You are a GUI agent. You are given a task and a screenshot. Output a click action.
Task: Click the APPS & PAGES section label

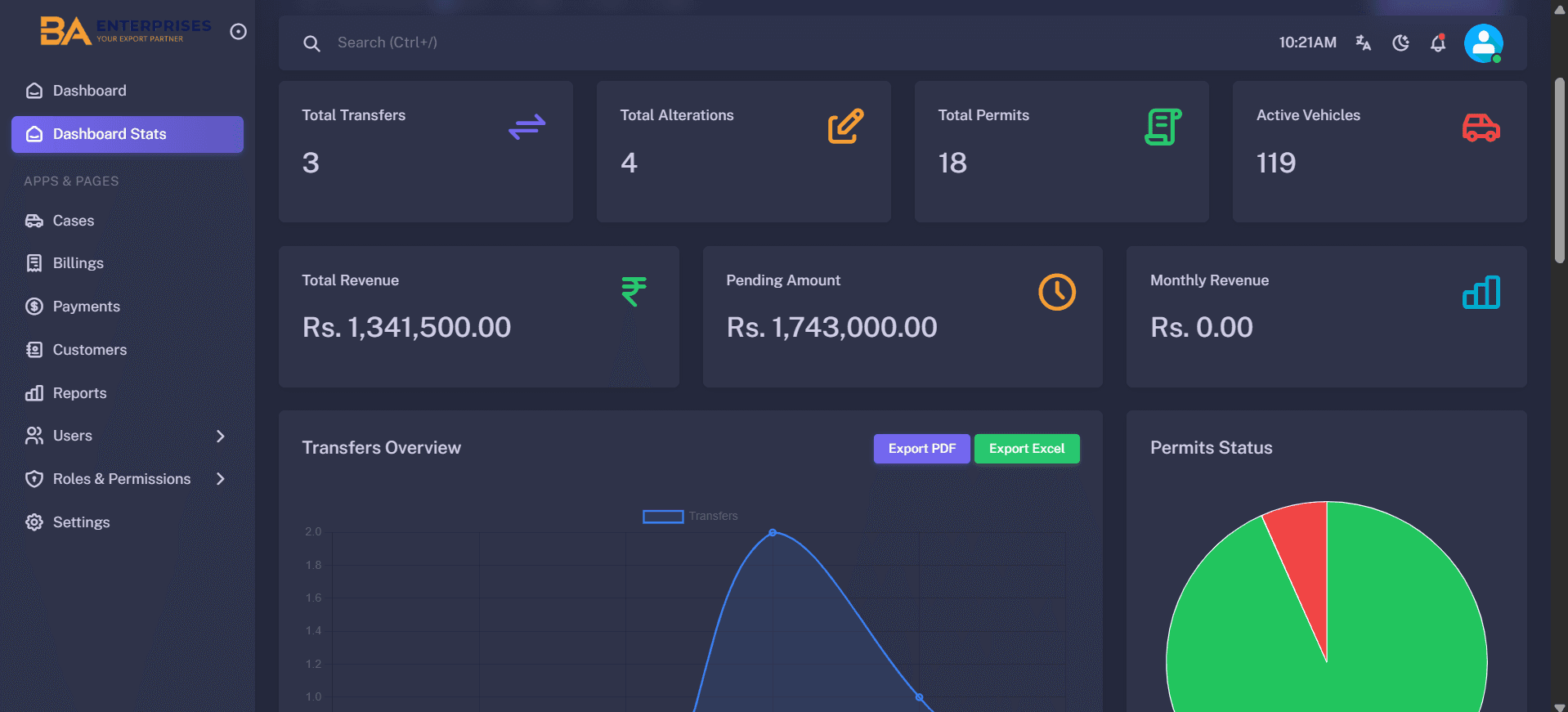click(x=71, y=181)
